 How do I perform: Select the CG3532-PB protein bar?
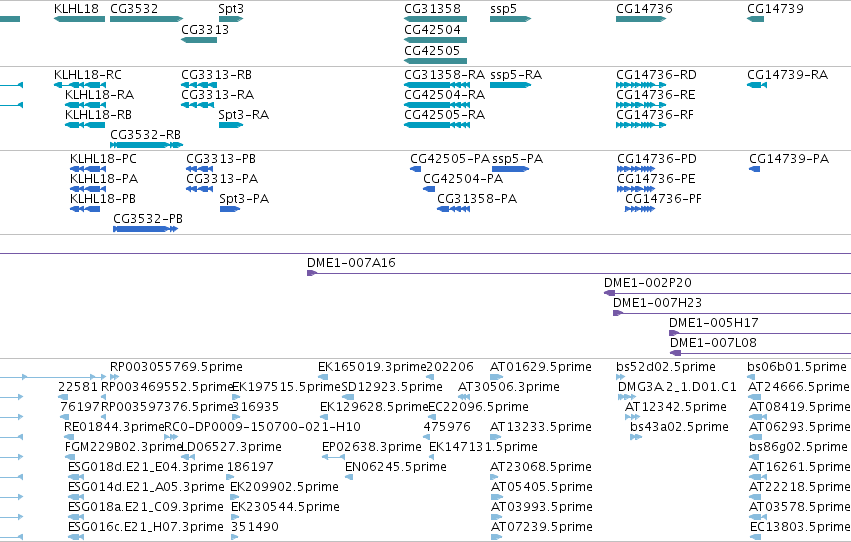[145, 229]
